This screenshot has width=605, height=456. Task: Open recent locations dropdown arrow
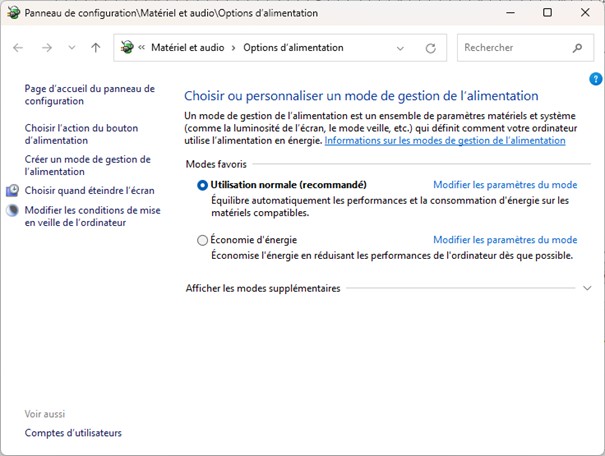tap(71, 48)
